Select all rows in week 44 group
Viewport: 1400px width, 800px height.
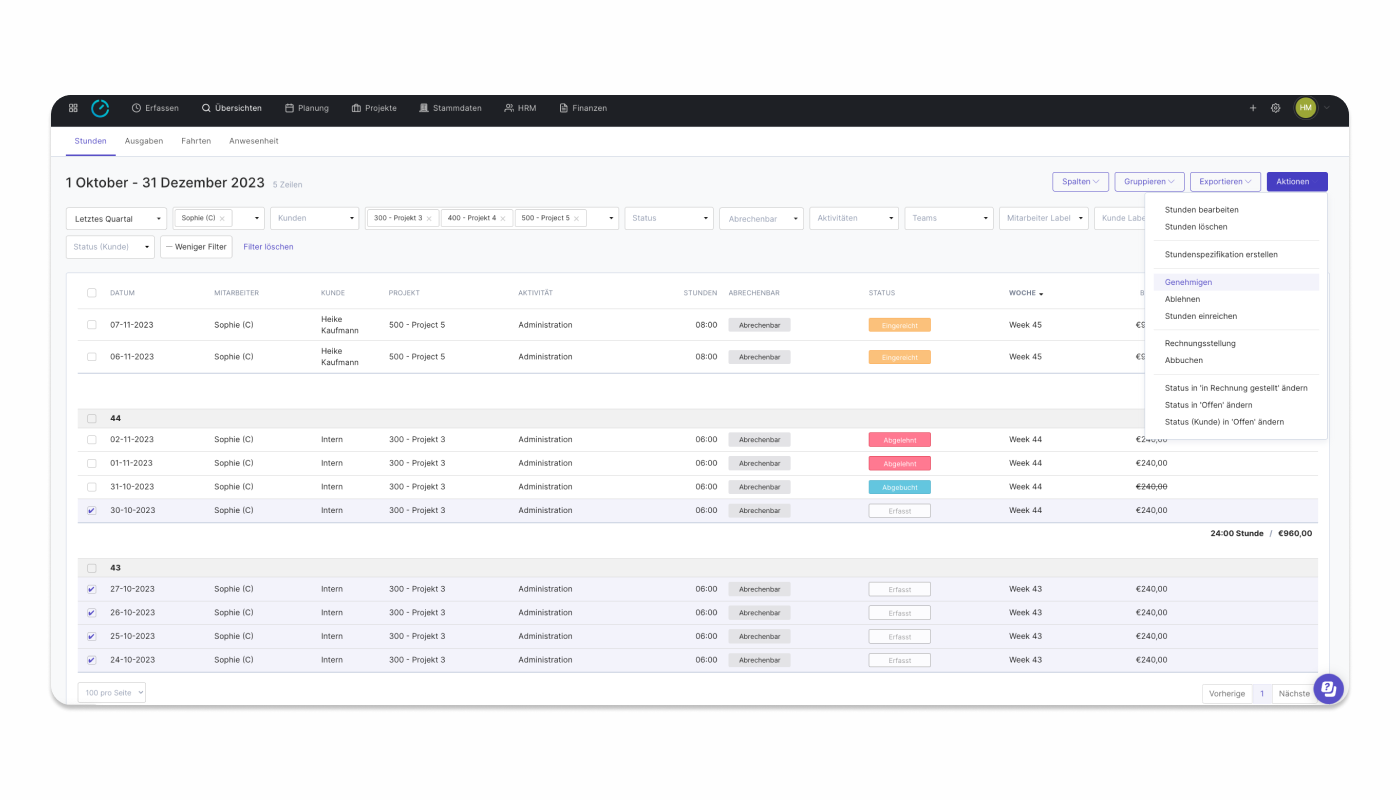[x=92, y=419]
